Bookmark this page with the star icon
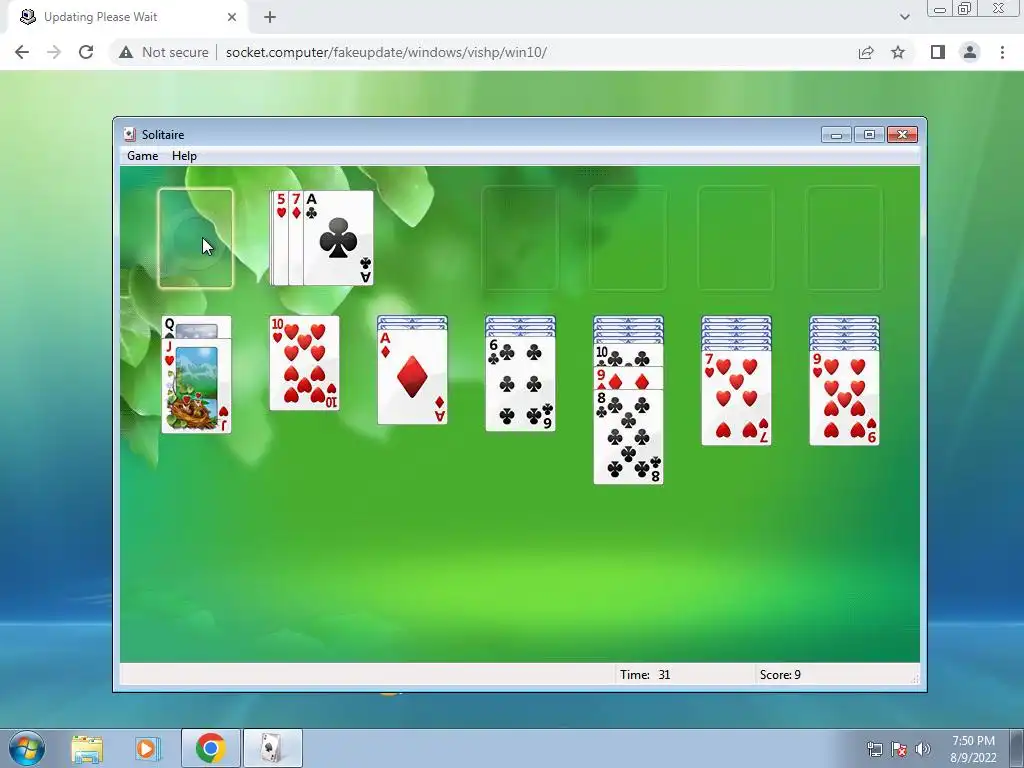1024x768 pixels. point(898,52)
